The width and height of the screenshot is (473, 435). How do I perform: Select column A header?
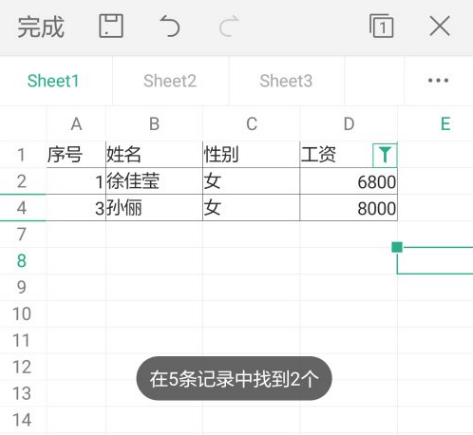76,124
